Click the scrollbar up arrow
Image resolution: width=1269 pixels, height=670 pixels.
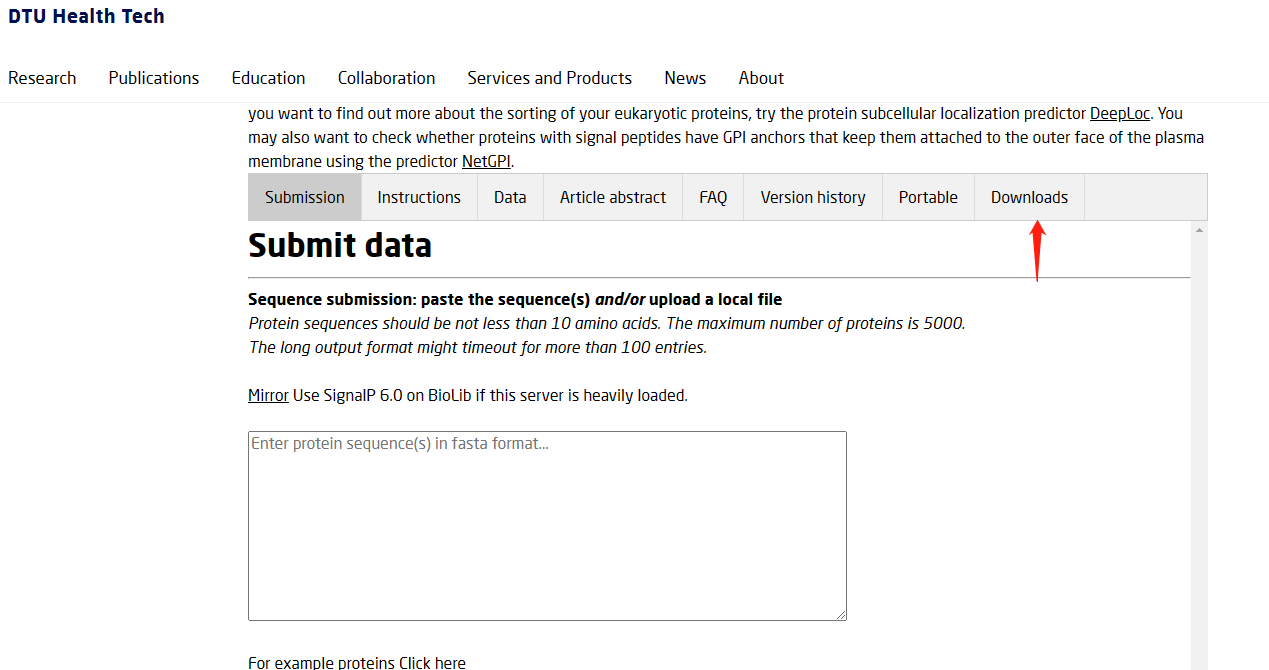tap(1199, 230)
